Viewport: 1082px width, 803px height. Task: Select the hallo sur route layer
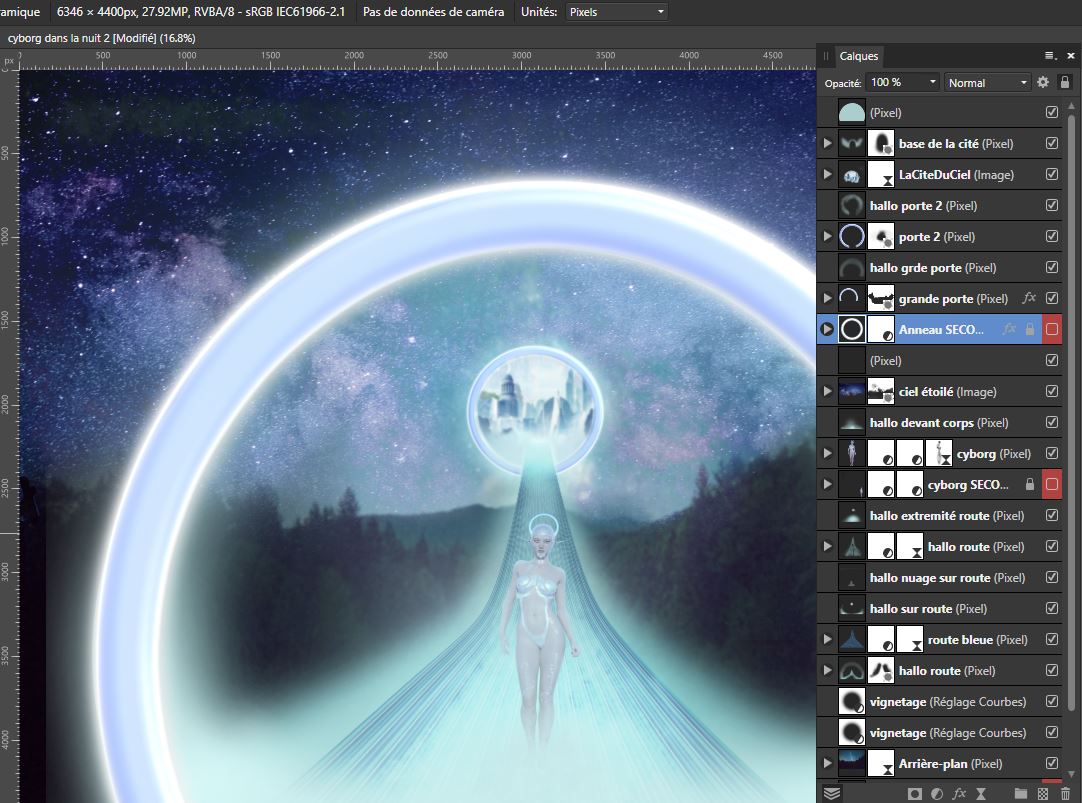point(939,608)
